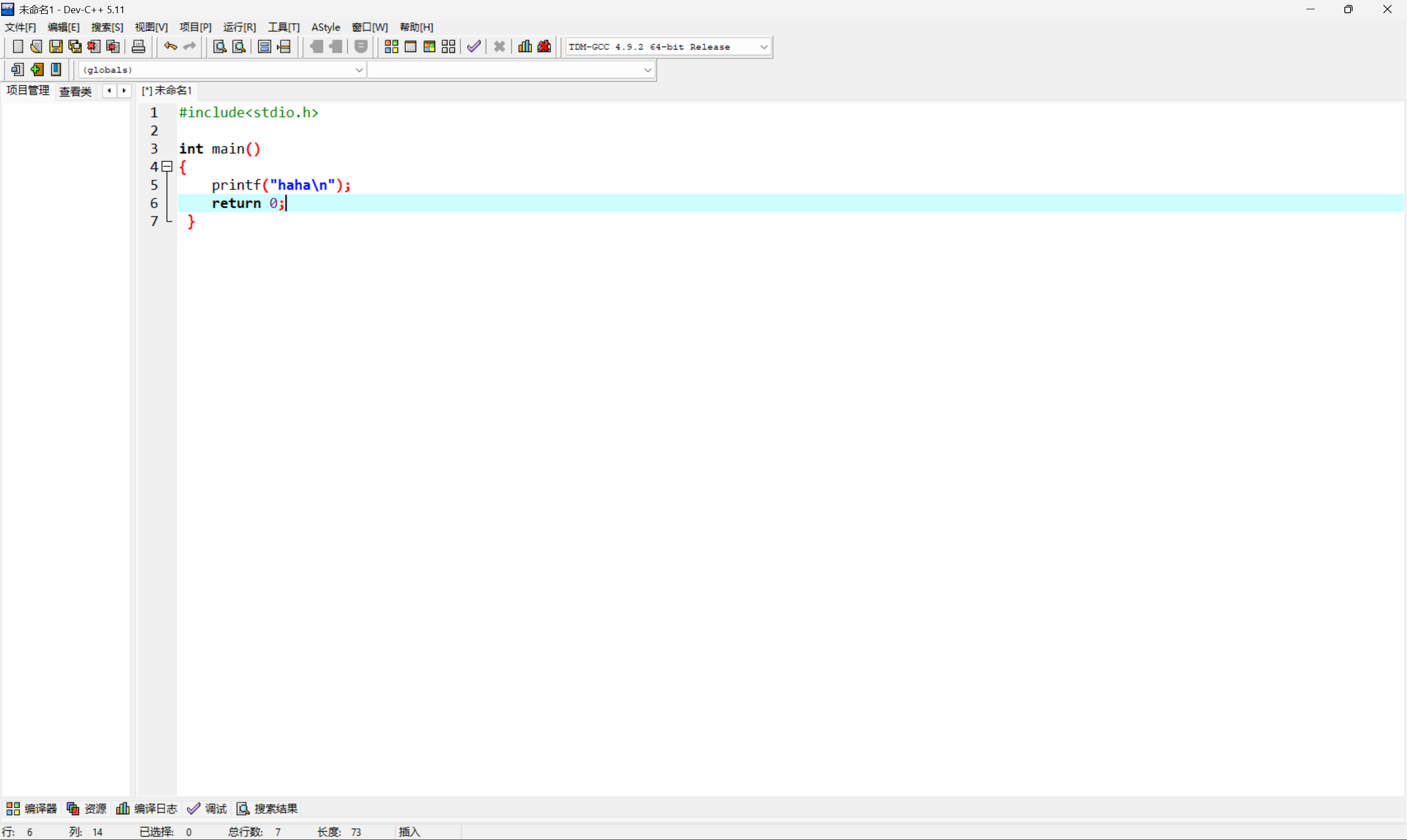The width and height of the screenshot is (1407, 840).
Task: Open the empty function list dropdown
Action: coord(647,70)
